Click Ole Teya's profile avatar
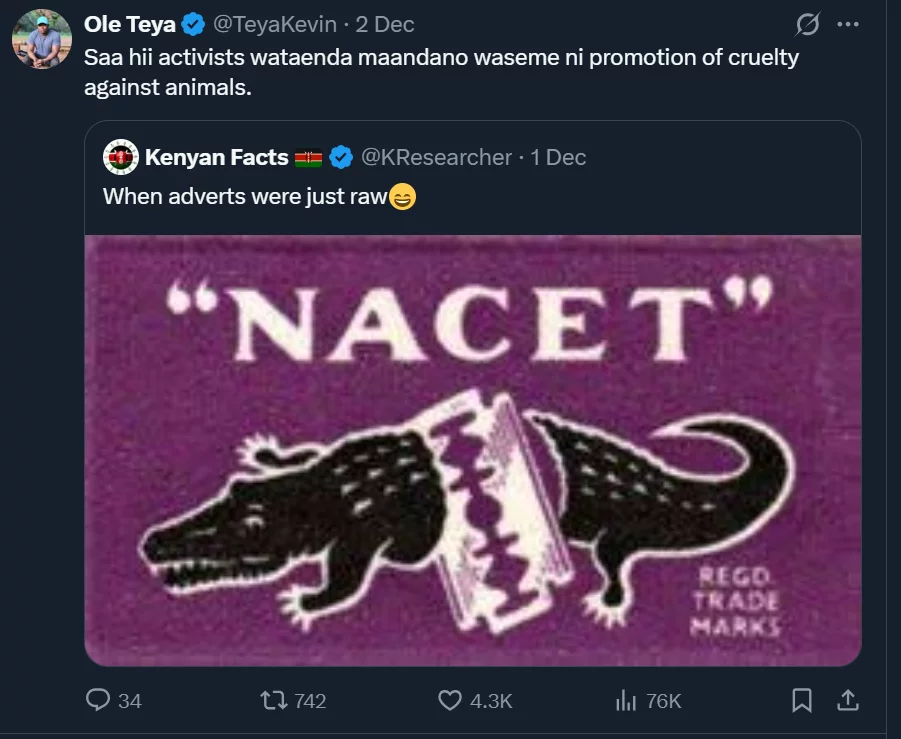This screenshot has width=901, height=739. click(x=42, y=40)
